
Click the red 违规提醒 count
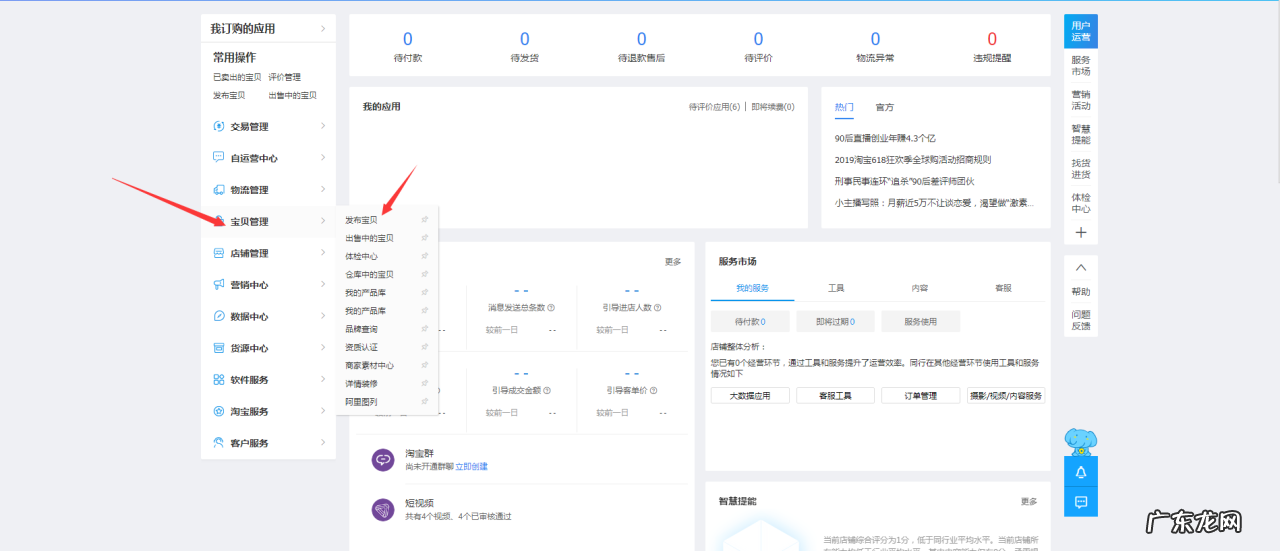(992, 39)
